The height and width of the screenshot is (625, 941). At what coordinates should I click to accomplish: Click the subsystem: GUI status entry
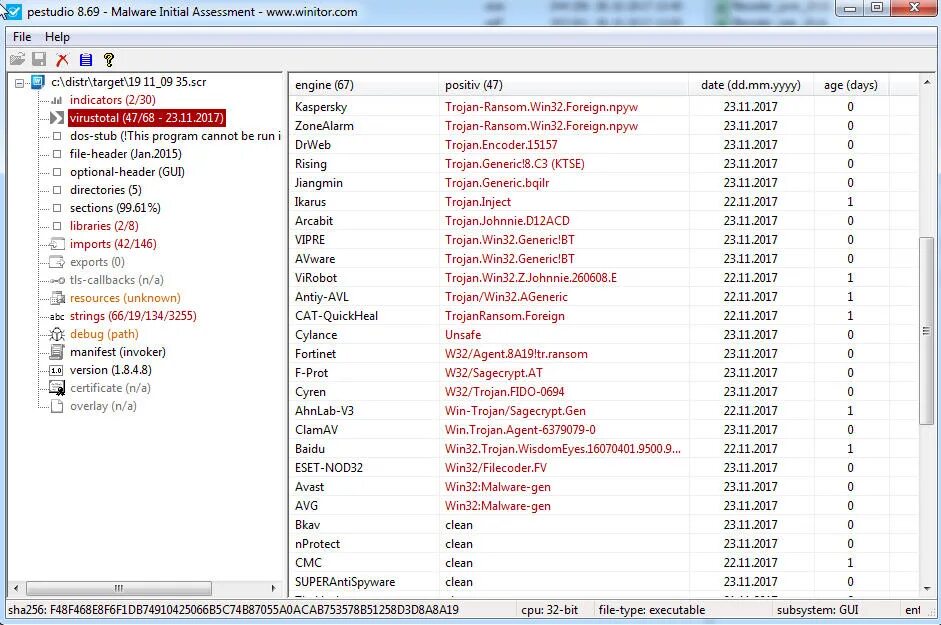click(817, 610)
